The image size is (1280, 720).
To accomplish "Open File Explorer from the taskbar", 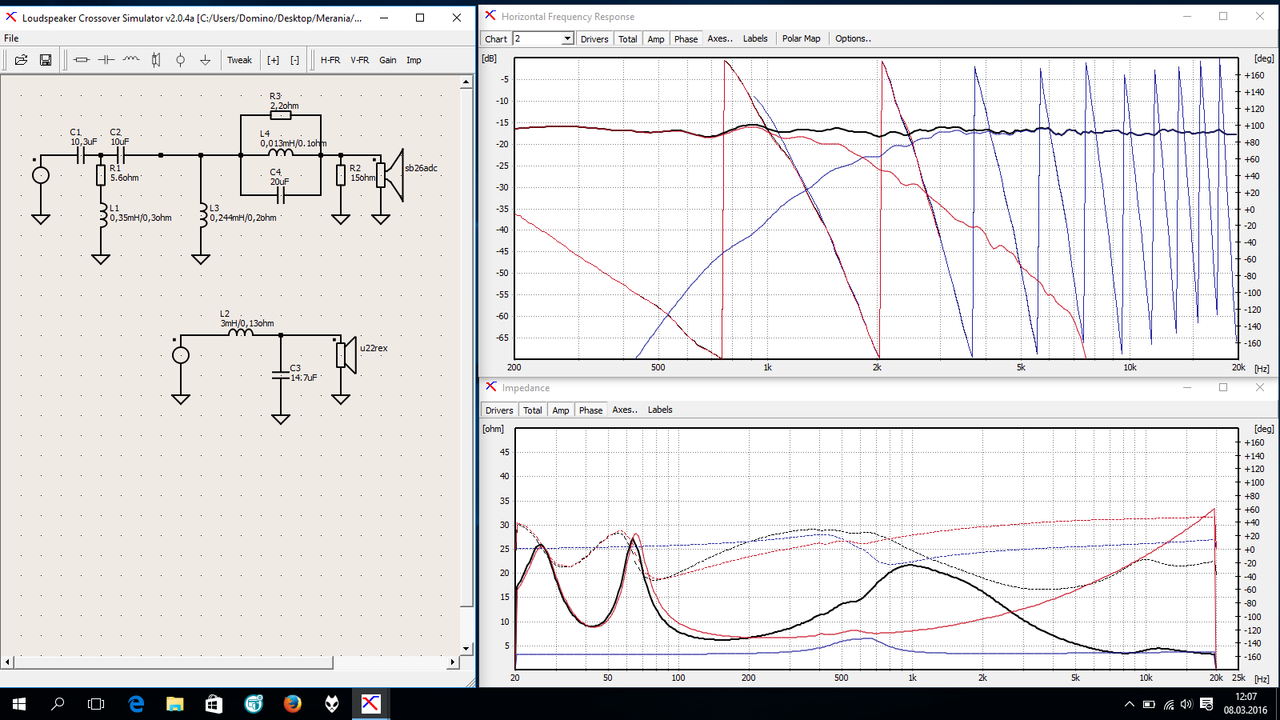I will [176, 704].
